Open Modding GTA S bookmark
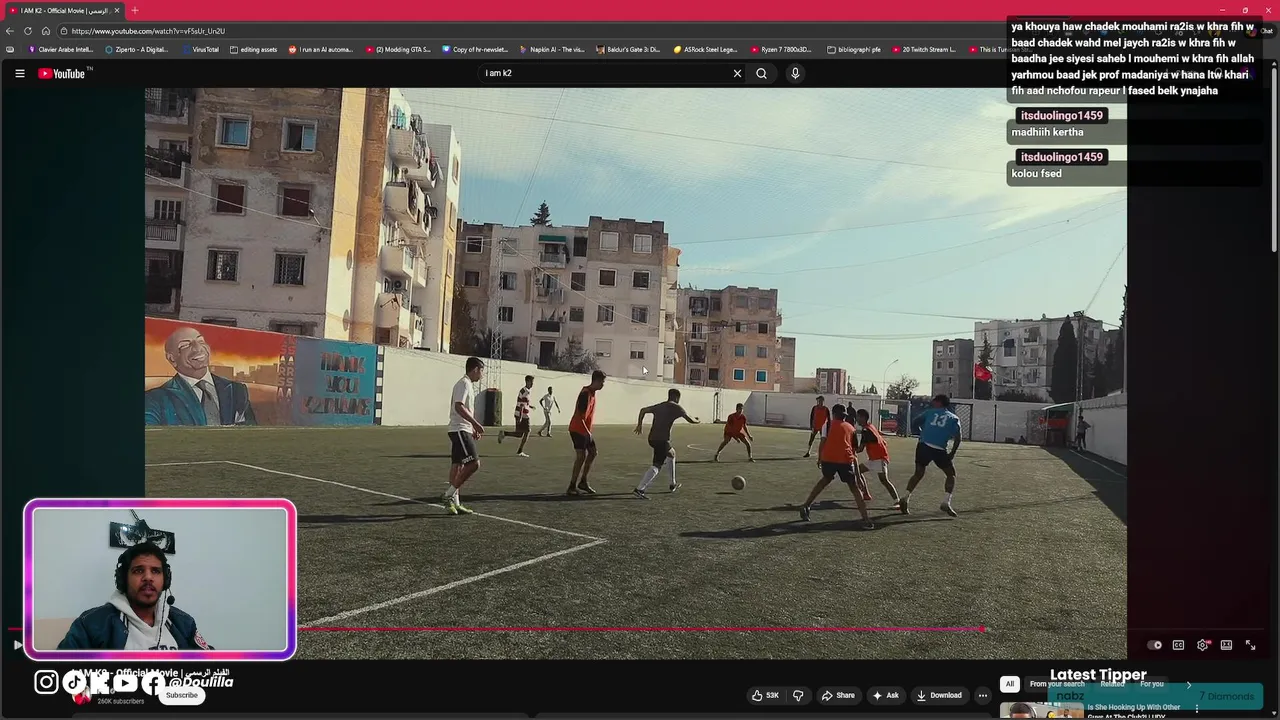Viewport: 1280px width, 720px height. click(x=398, y=49)
